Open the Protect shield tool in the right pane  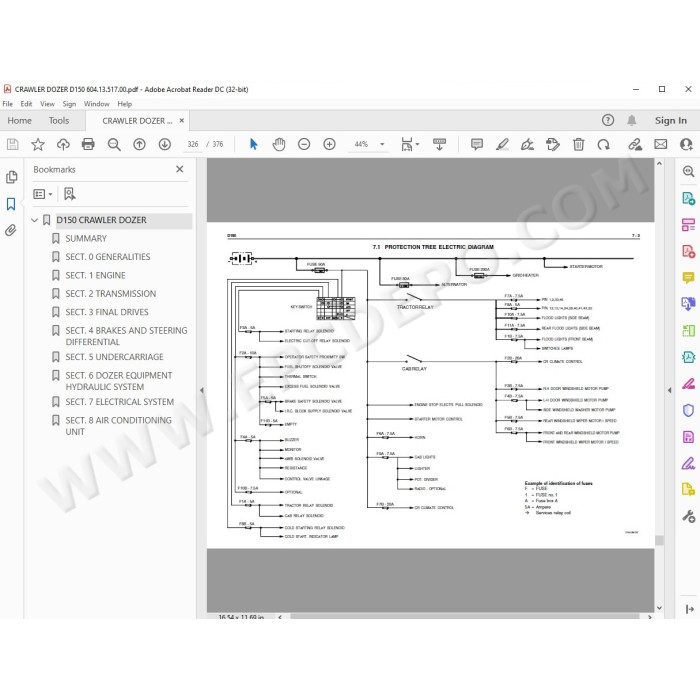point(688,410)
